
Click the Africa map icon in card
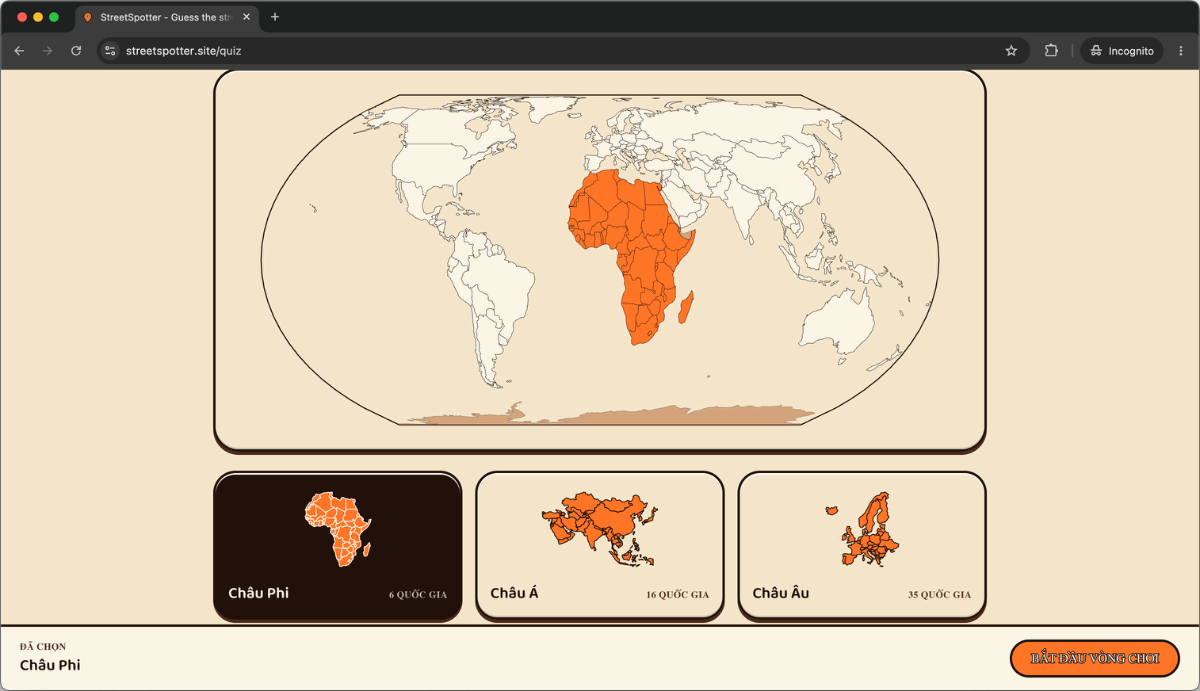pyautogui.click(x=338, y=530)
